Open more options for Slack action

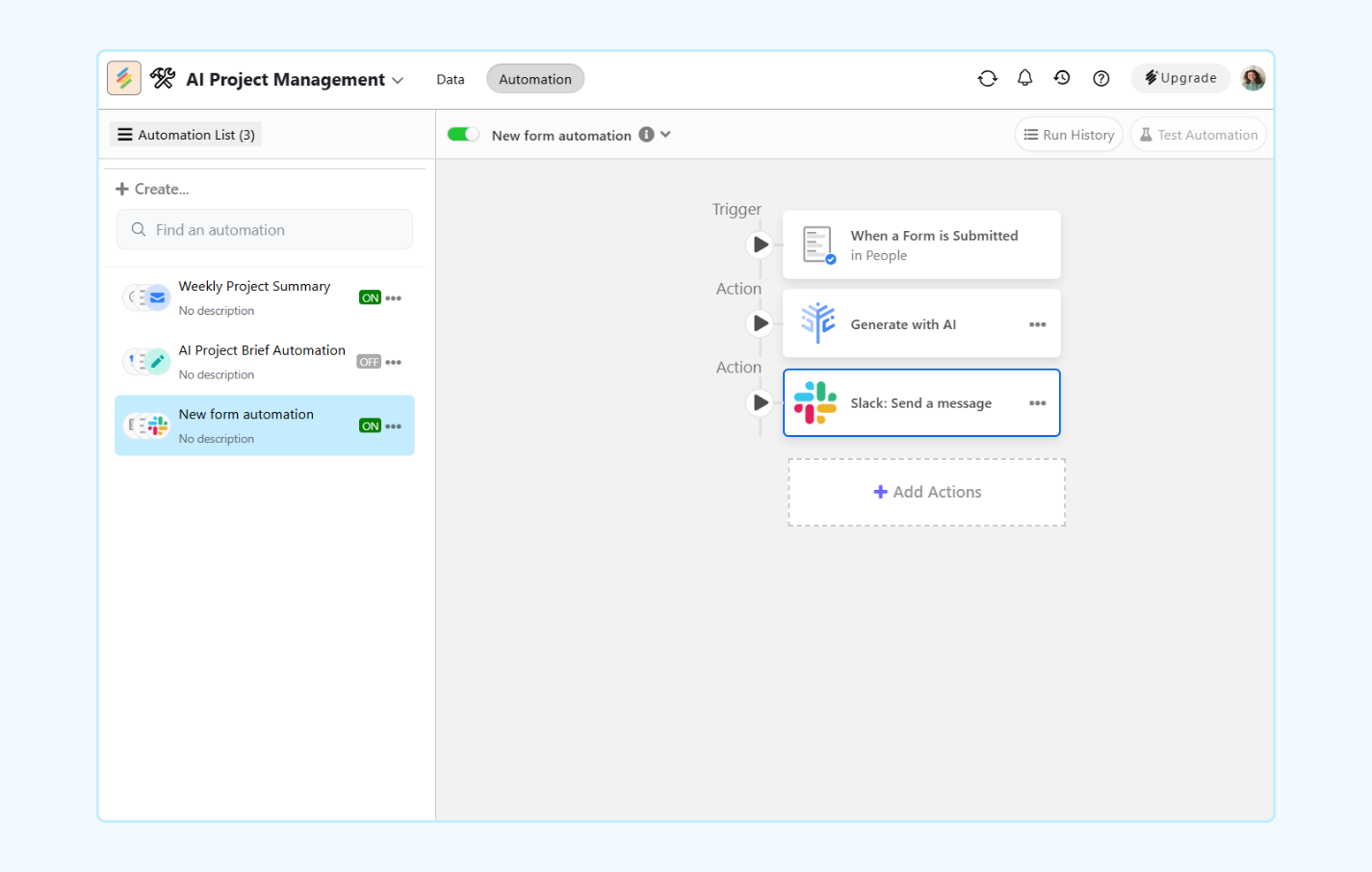[1037, 403]
